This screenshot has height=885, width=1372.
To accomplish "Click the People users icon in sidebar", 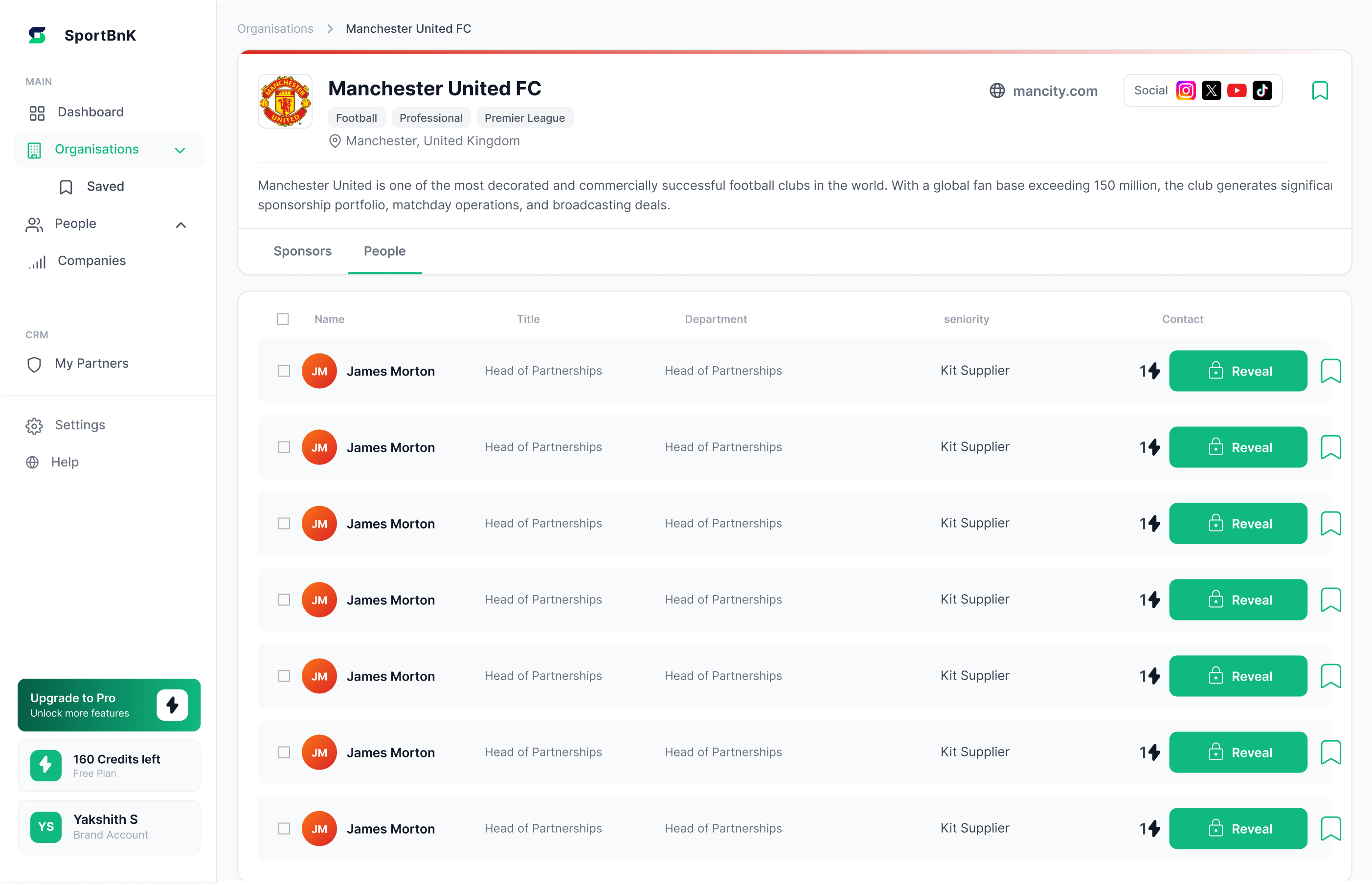I will [34, 224].
